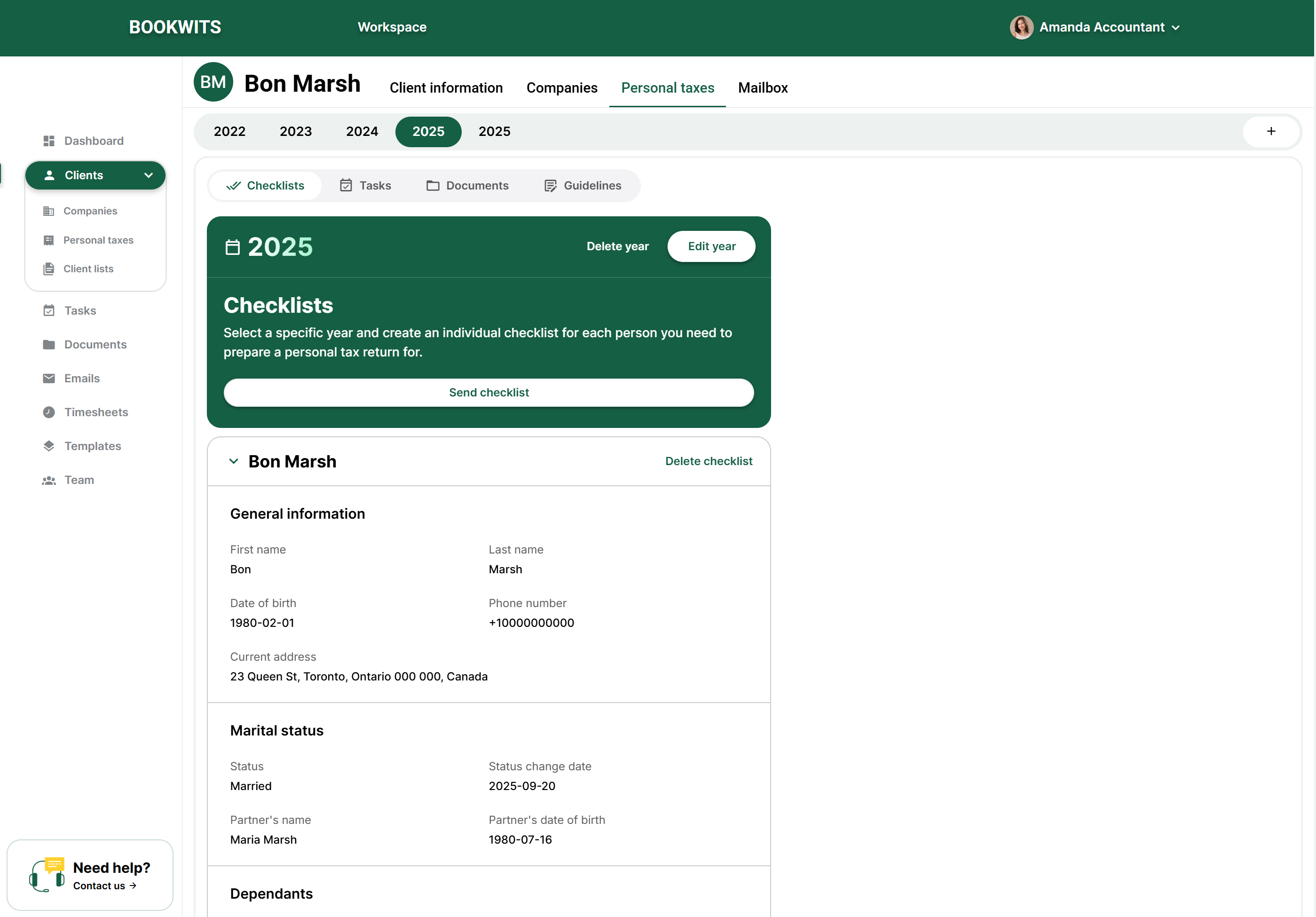Click the Client lists document icon
Image resolution: width=1316 pixels, height=917 pixels.
[x=49, y=269]
